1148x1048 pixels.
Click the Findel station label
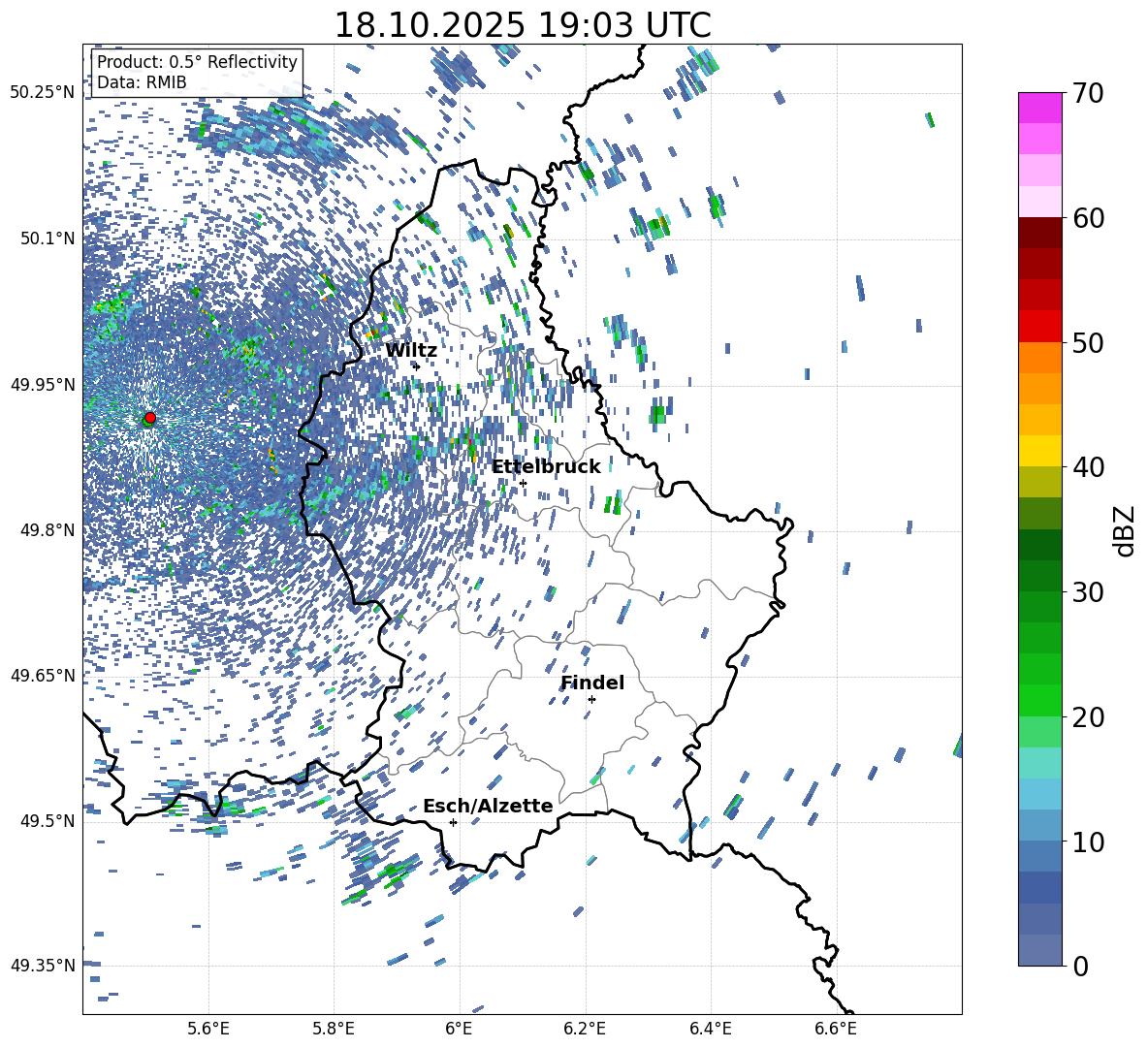[592, 683]
